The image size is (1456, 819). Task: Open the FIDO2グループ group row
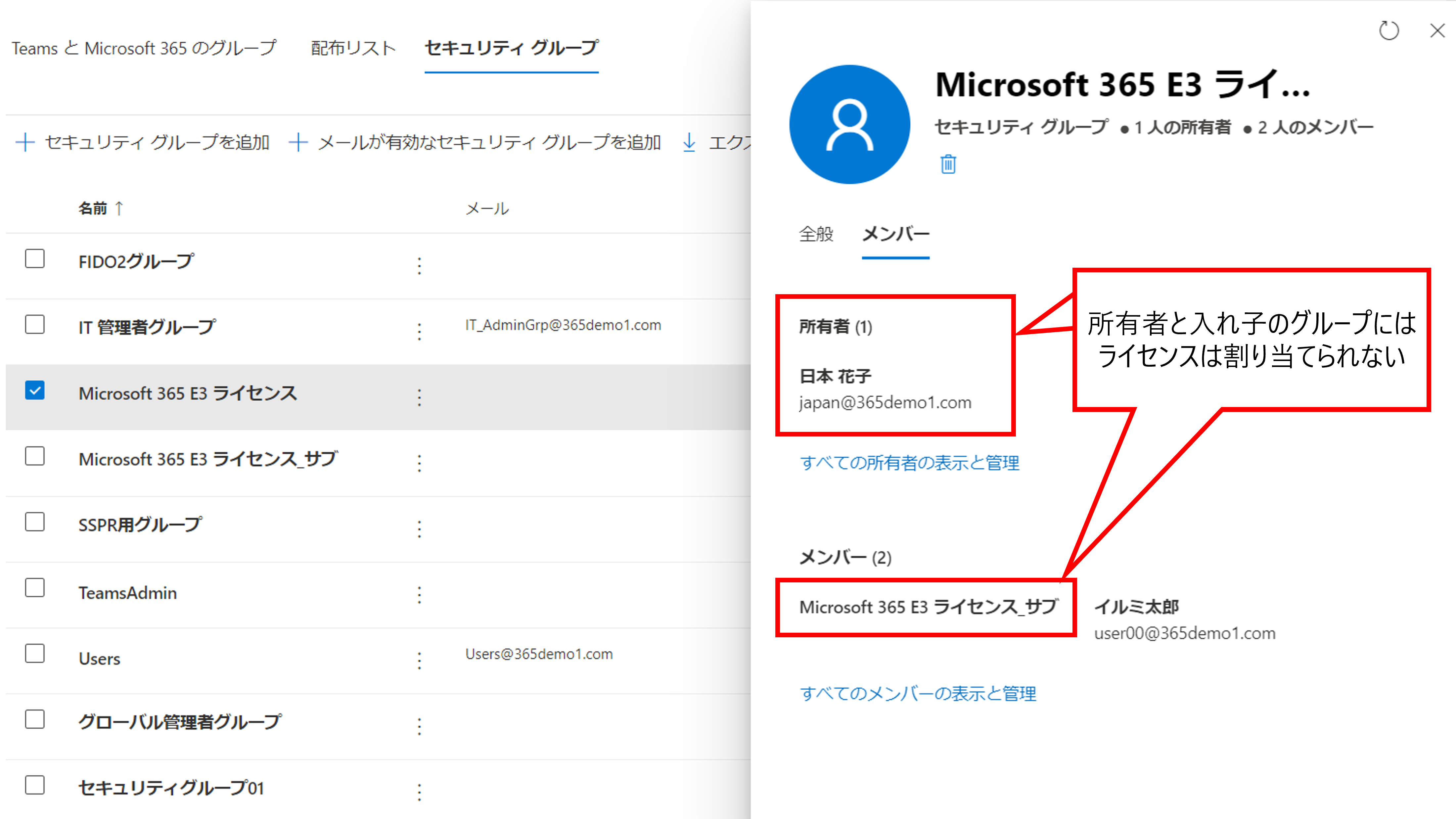pos(378,266)
